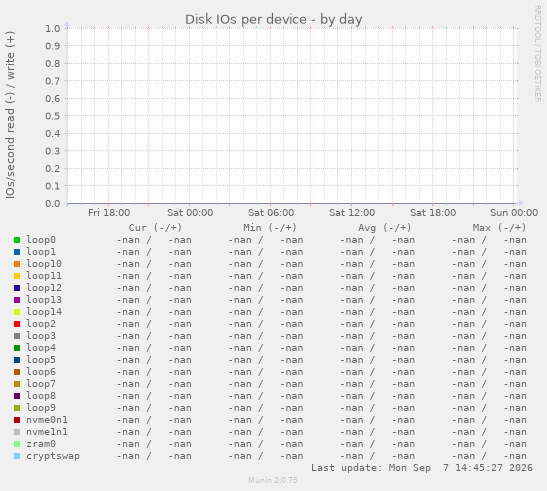This screenshot has width=547, height=491.
Task: Click the 0.0 y-axis value
Action: [53, 203]
